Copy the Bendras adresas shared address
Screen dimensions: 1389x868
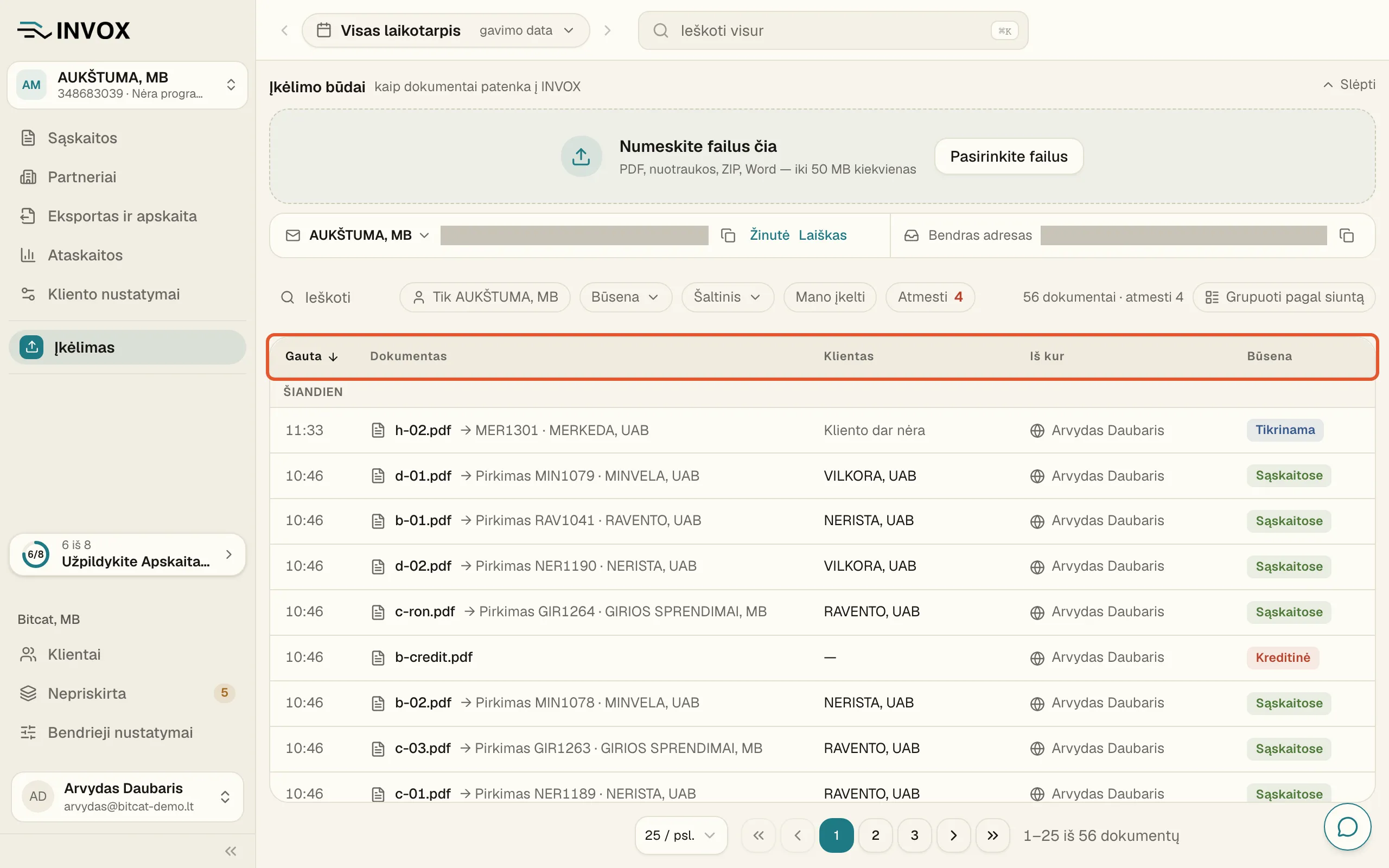[1347, 235]
